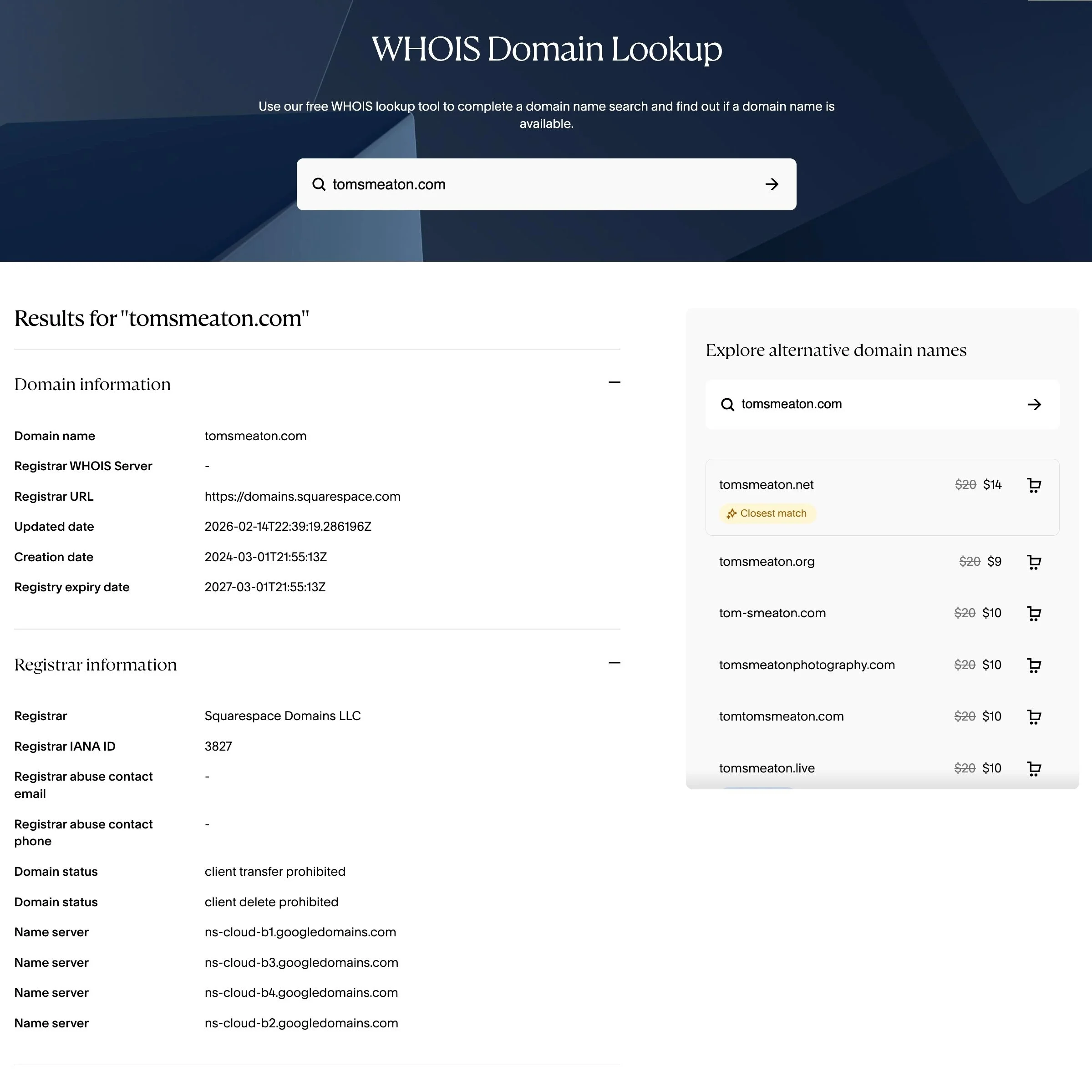Click the Registry expiry date label
This screenshot has height=1092, width=1092.
[x=72, y=587]
